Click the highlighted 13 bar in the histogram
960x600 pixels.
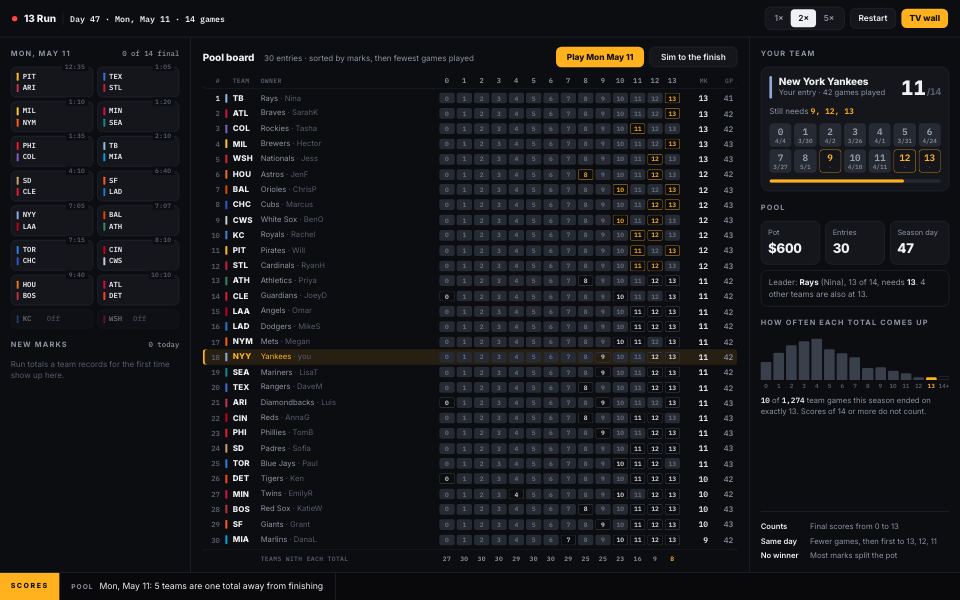coord(931,378)
